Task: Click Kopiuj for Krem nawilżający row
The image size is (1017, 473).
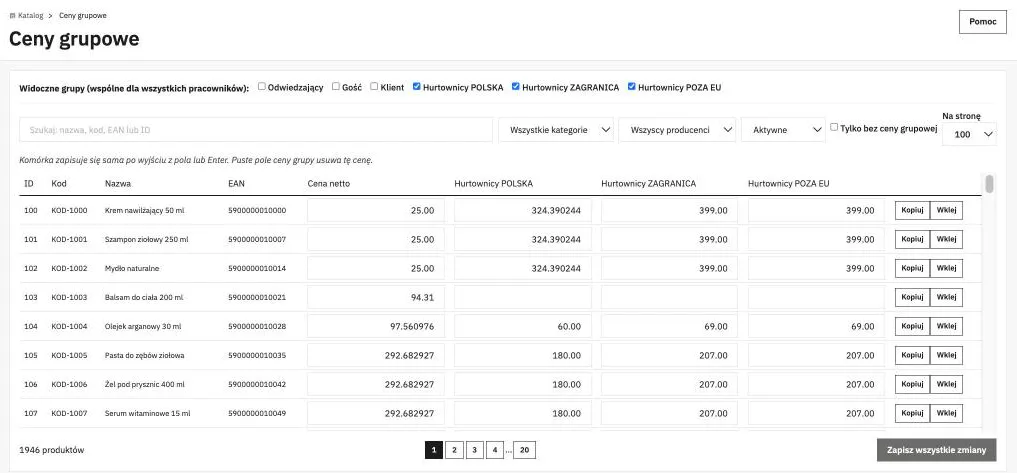Action: pyautogui.click(x=912, y=210)
